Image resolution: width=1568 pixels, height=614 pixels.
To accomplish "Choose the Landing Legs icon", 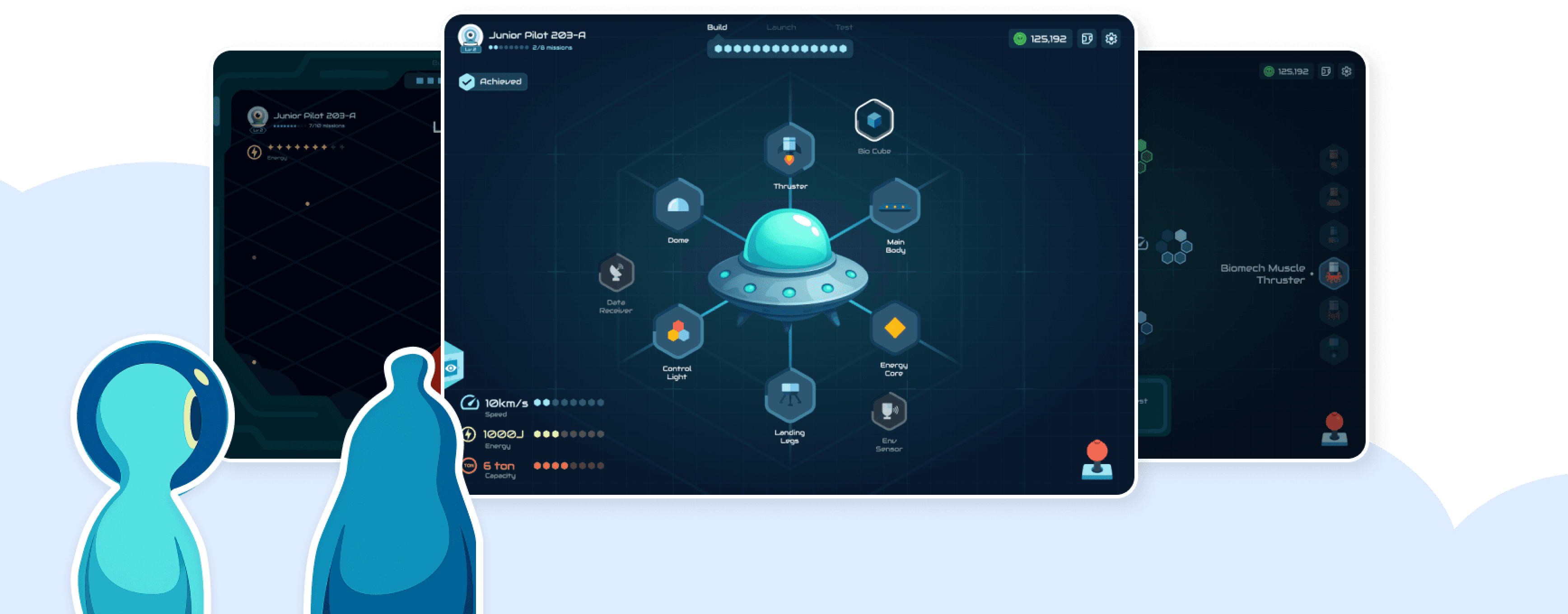I will pos(789,395).
